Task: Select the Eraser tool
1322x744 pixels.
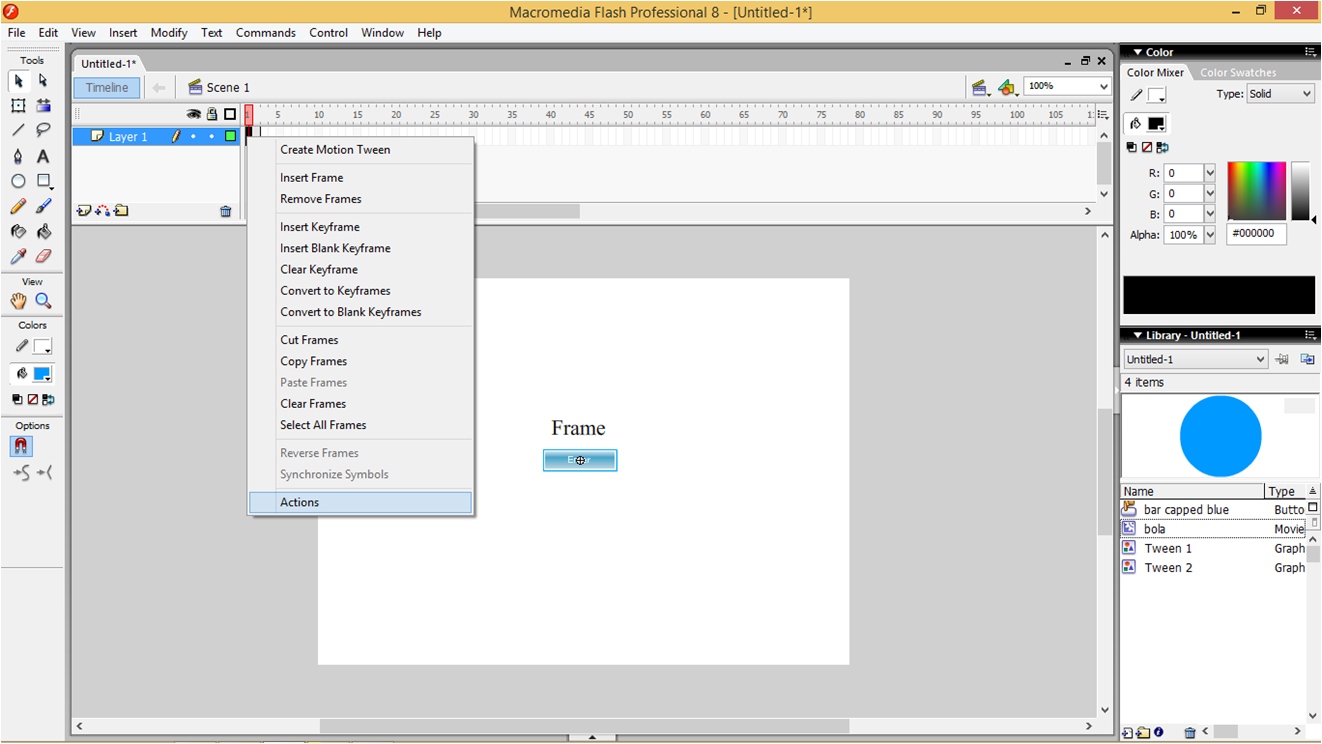Action: (43, 257)
